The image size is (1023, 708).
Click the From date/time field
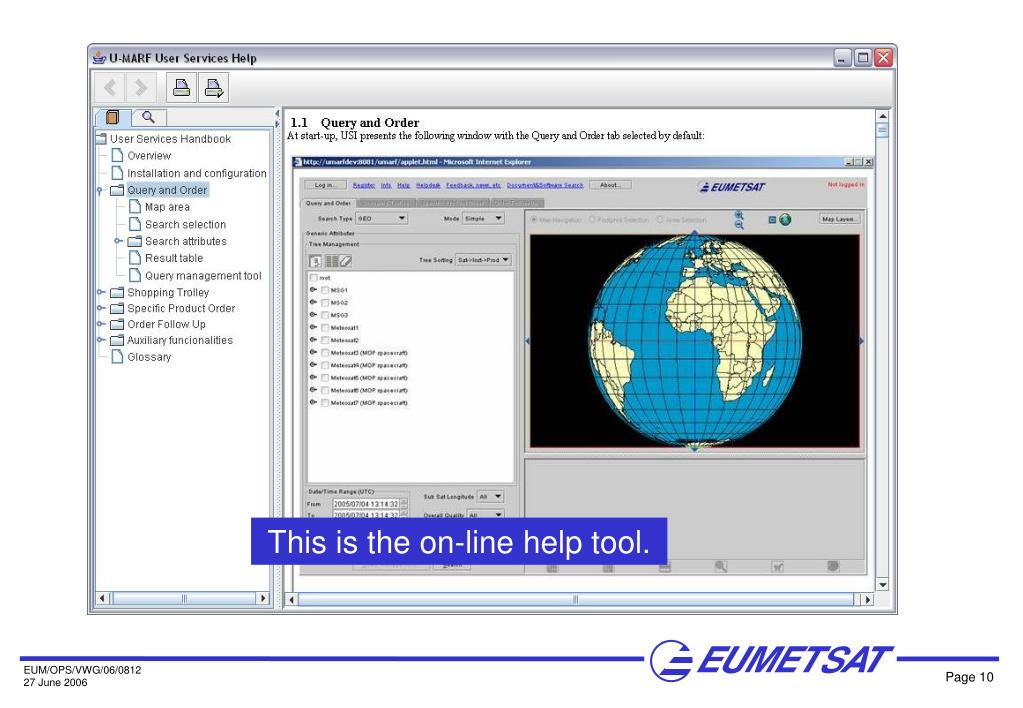pos(367,504)
